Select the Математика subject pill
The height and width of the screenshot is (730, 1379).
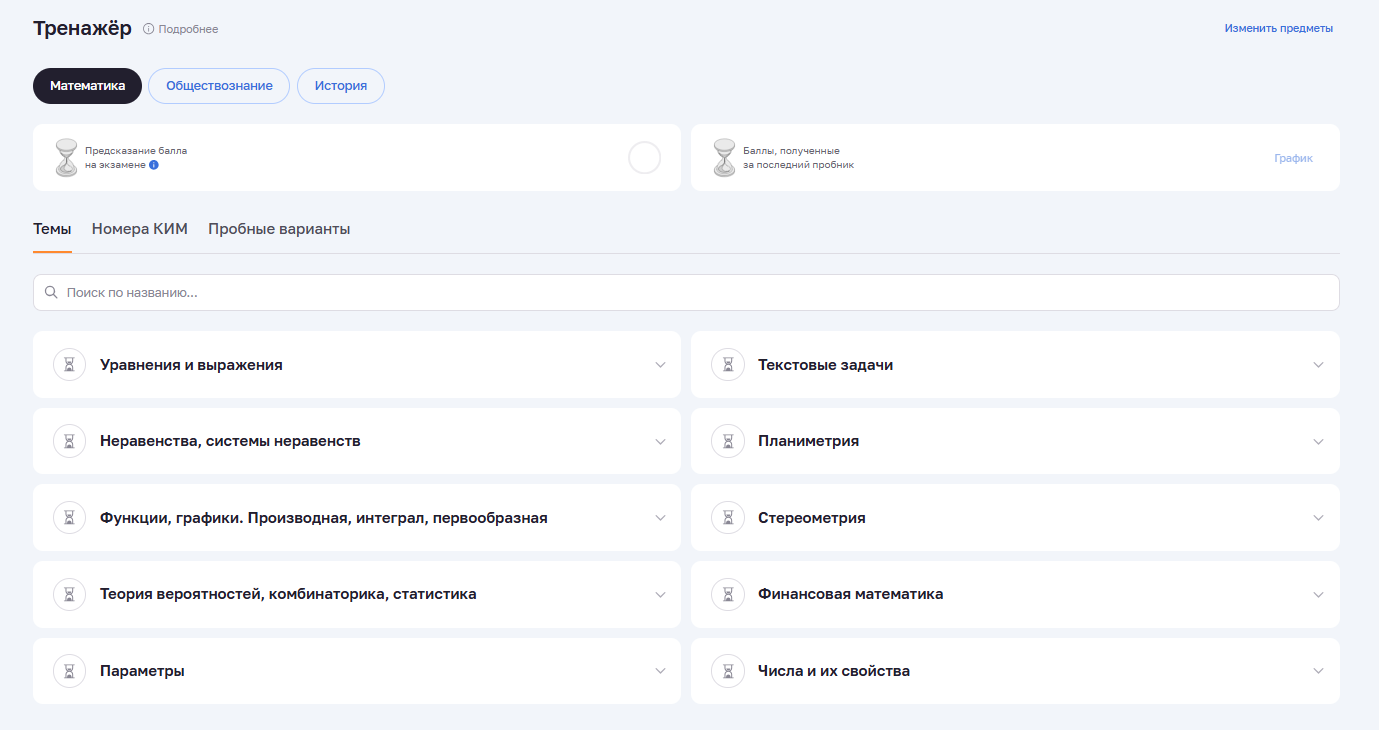[87, 86]
